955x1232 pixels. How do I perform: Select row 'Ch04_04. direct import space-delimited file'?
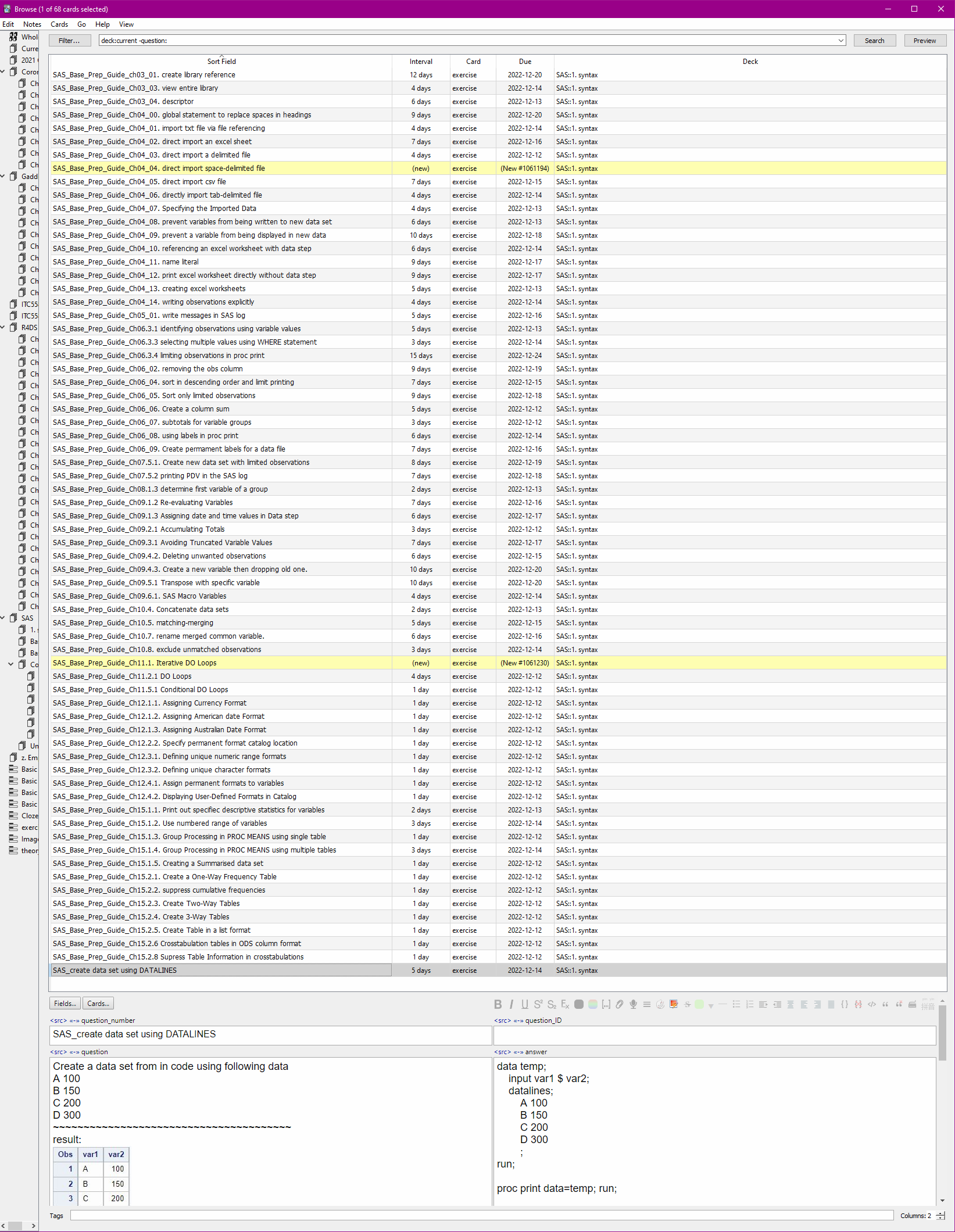coord(499,169)
